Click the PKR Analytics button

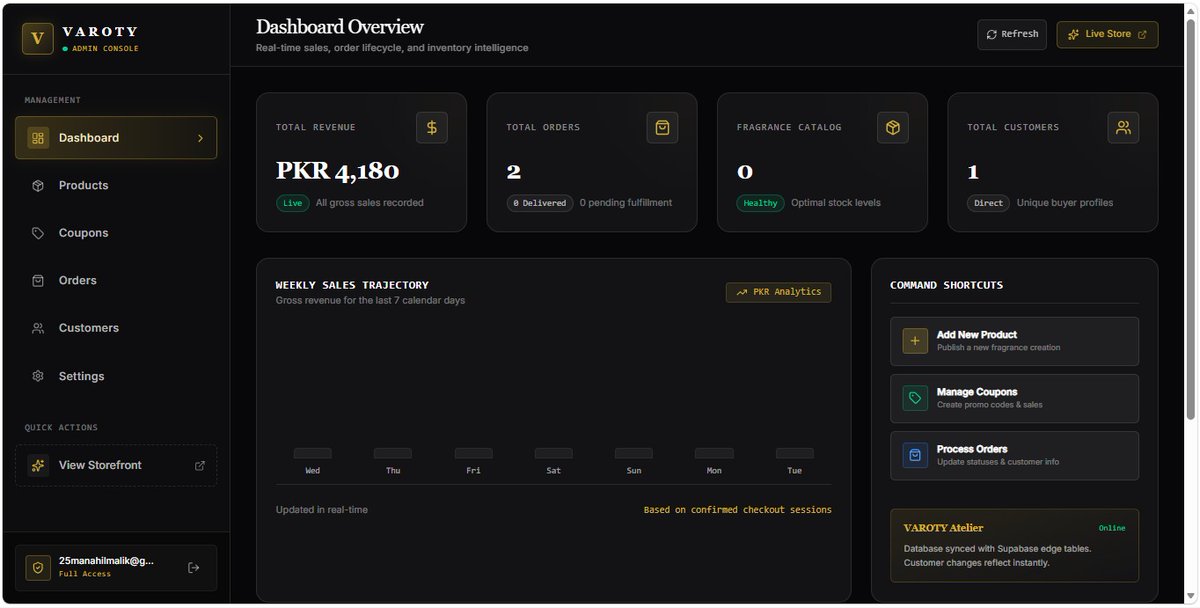(x=778, y=292)
